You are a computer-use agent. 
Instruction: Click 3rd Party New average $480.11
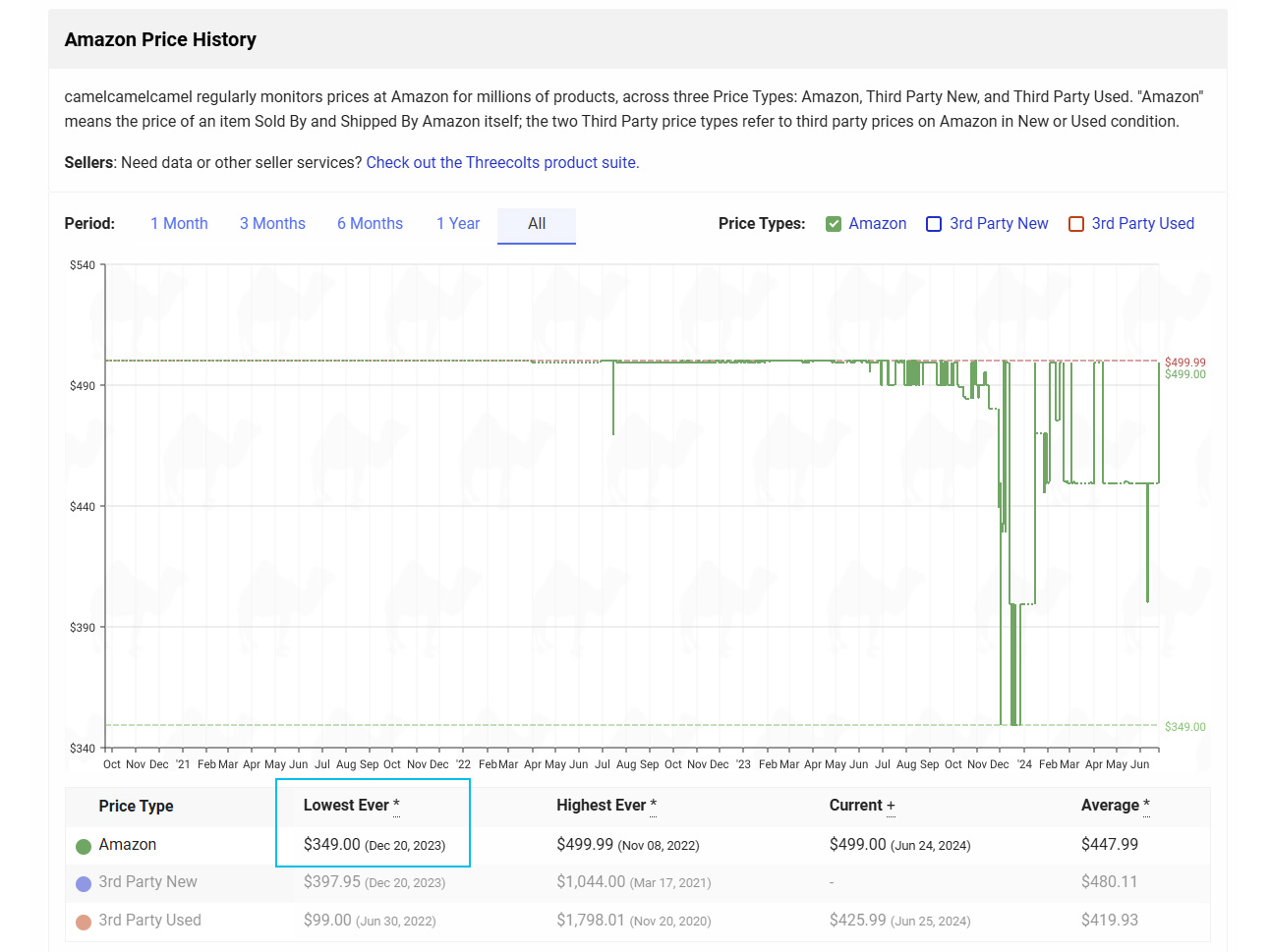(x=1110, y=882)
